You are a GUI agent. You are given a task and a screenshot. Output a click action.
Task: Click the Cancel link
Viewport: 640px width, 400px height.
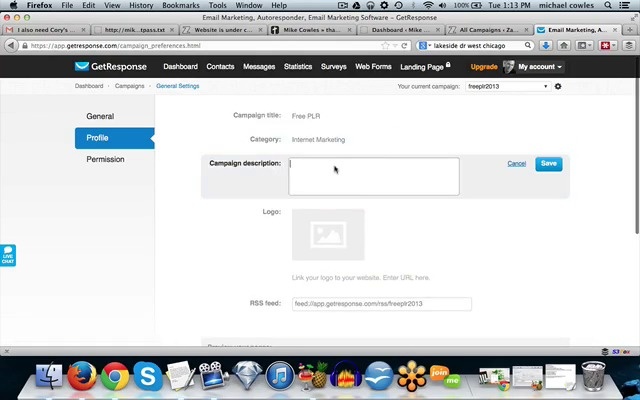[x=516, y=164]
